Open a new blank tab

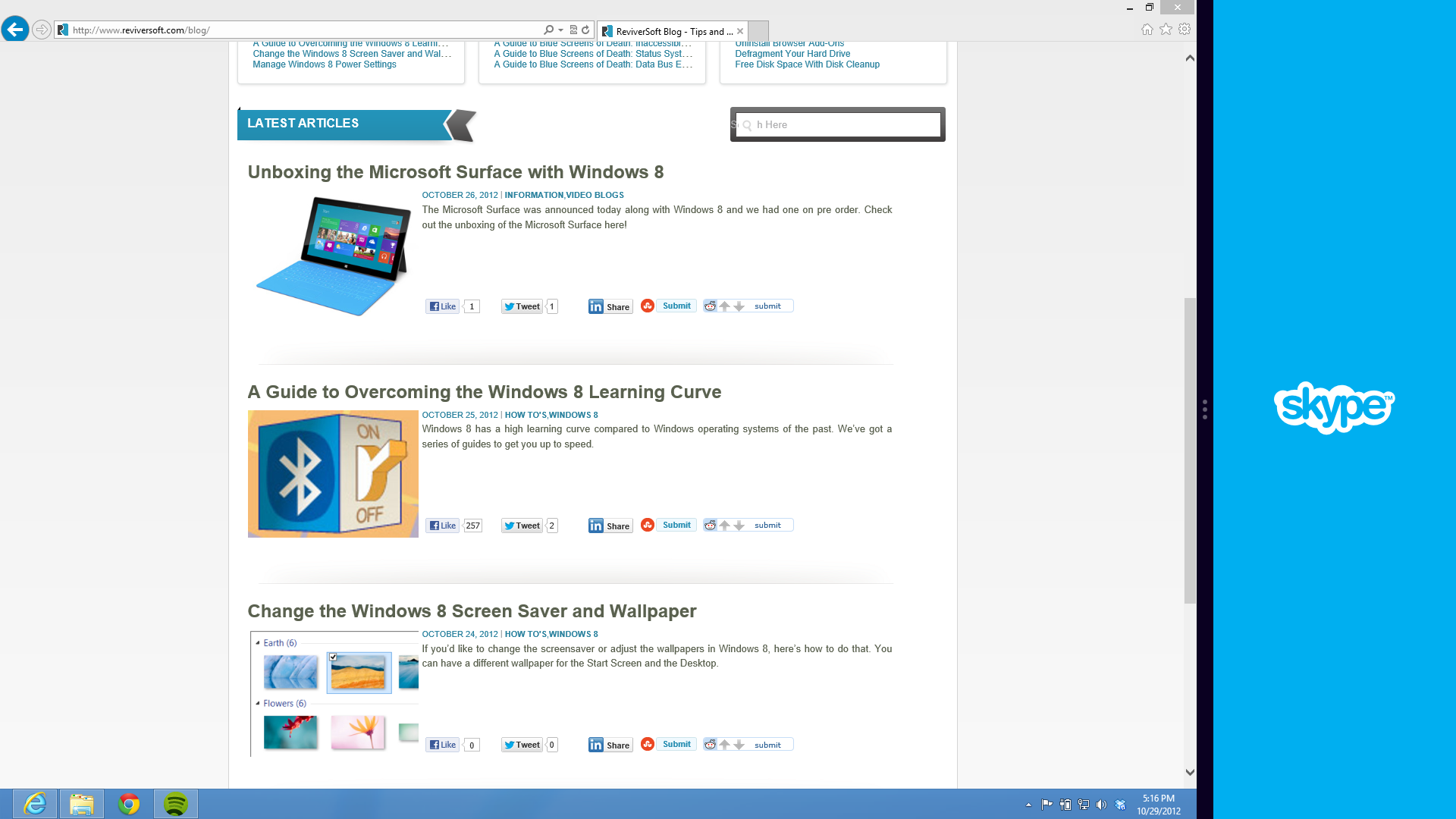pyautogui.click(x=758, y=31)
